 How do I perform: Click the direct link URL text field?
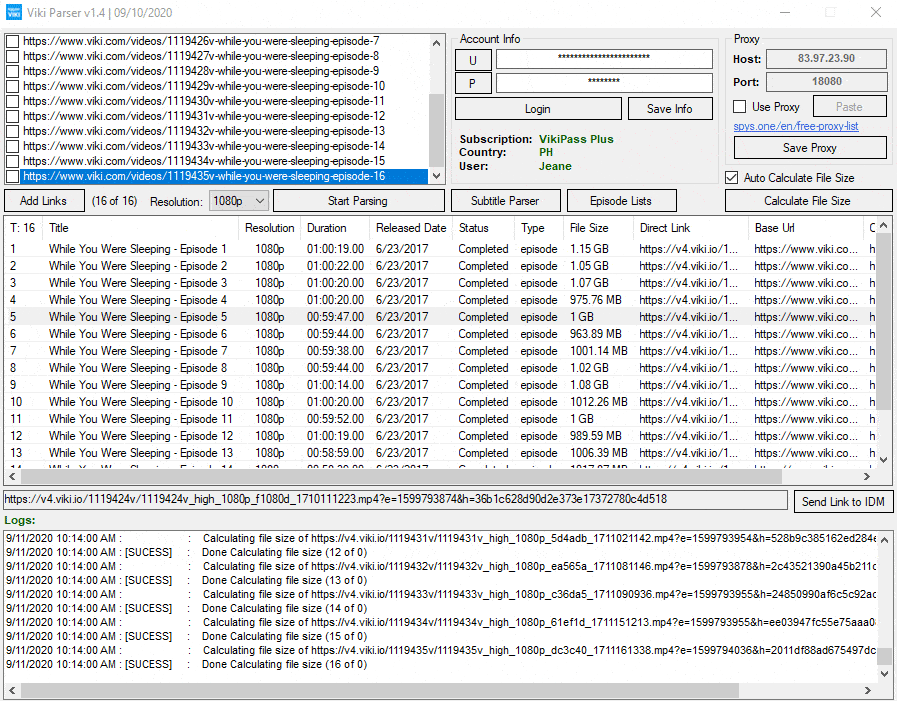click(395, 500)
